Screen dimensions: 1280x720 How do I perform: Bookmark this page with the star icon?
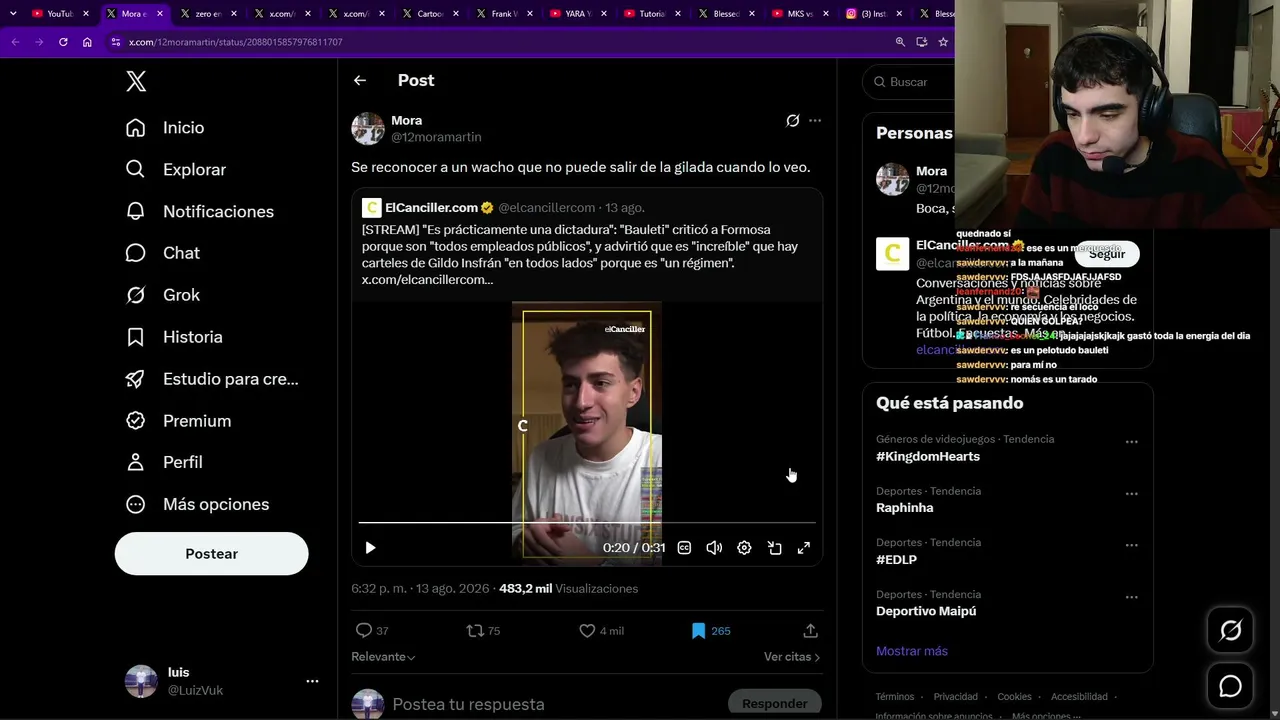pos(943,42)
